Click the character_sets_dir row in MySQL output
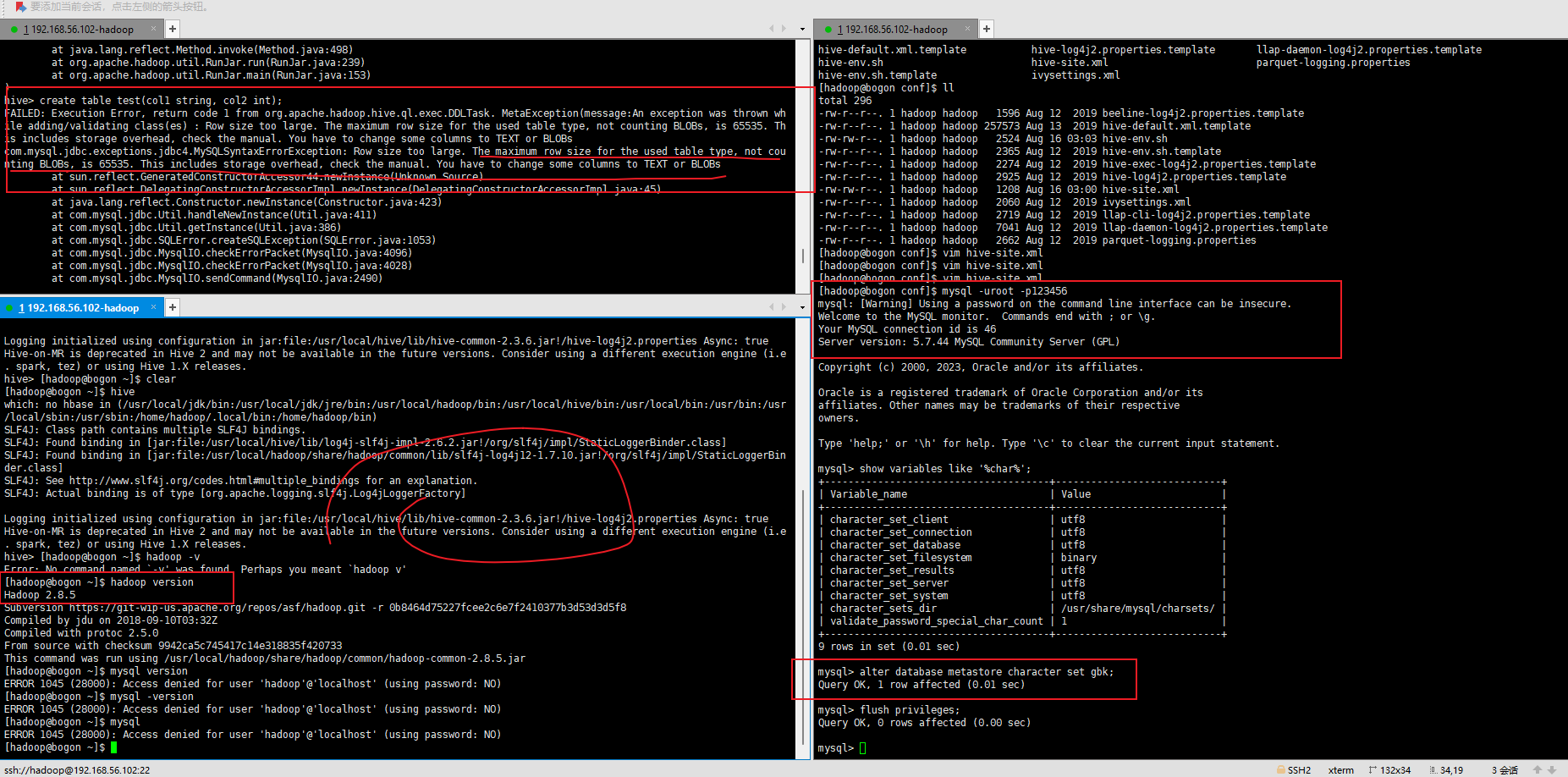 point(1021,609)
